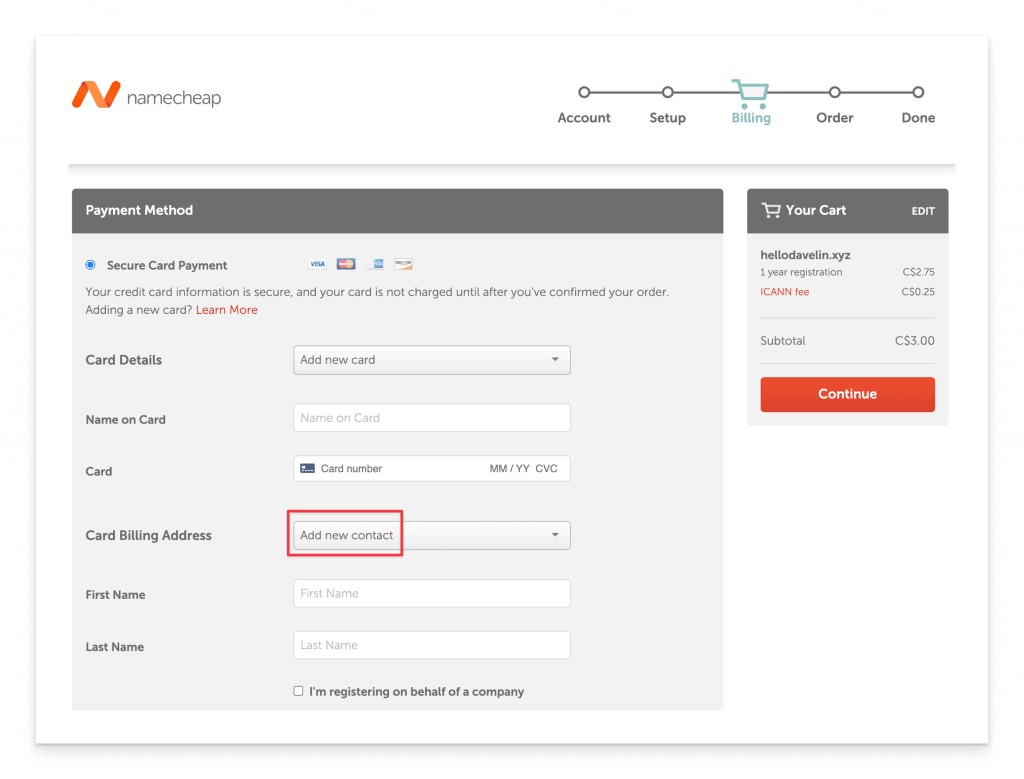Click the Continue button
The image size is (1024, 779).
point(848,394)
